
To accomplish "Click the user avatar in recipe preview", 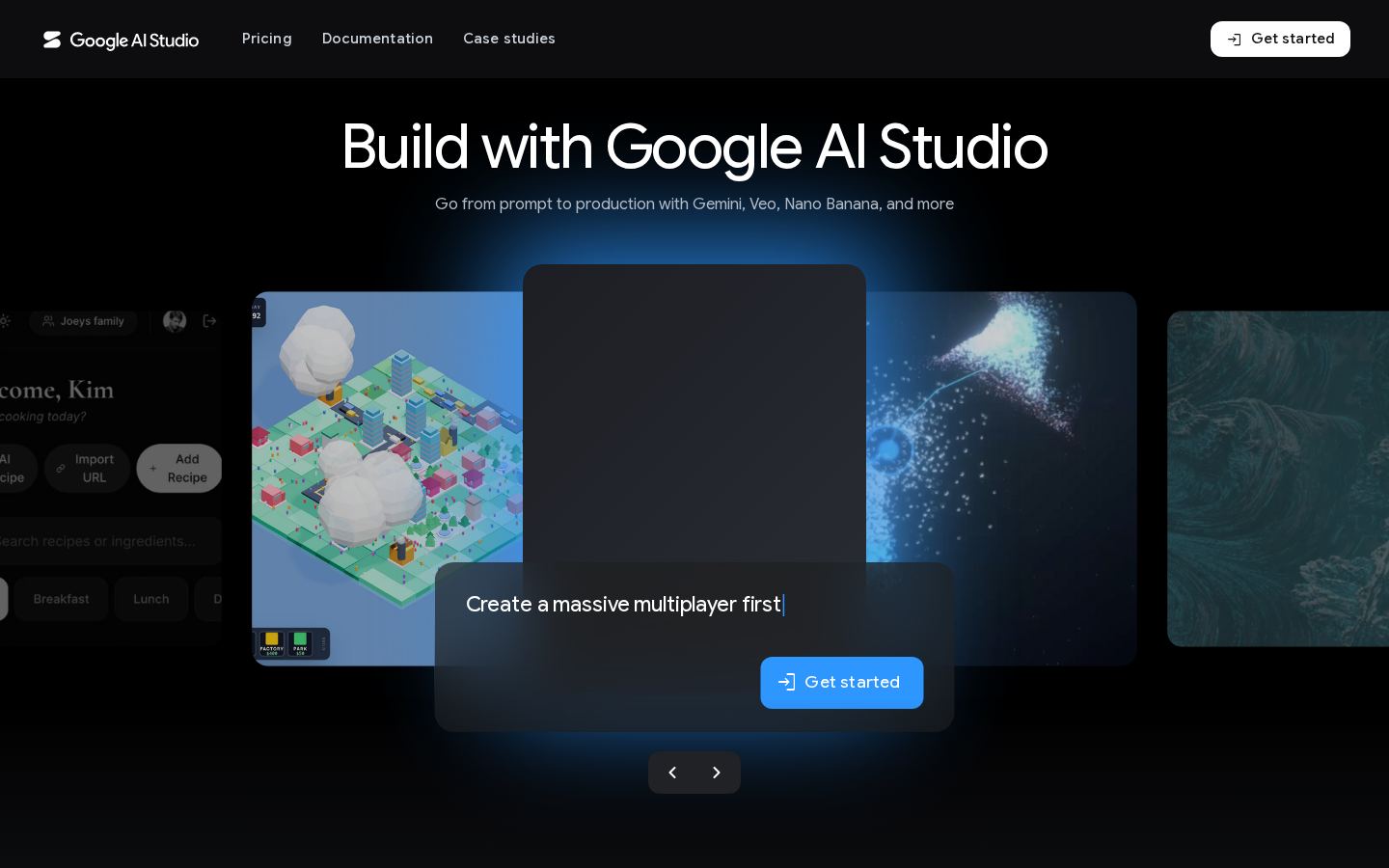I will click(175, 321).
